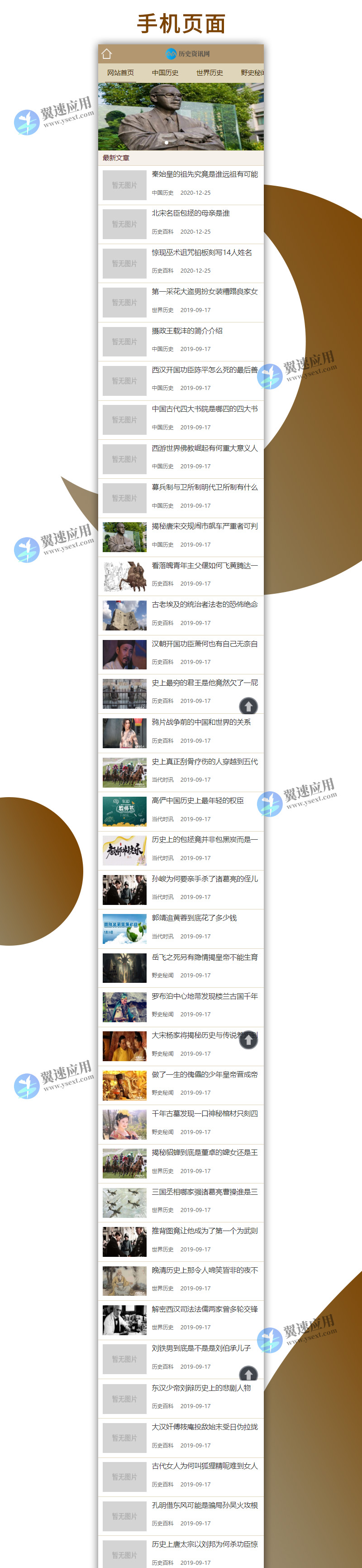
Task: Click thumbnail of 郭靖追黄蓉 article
Action: click(x=124, y=928)
